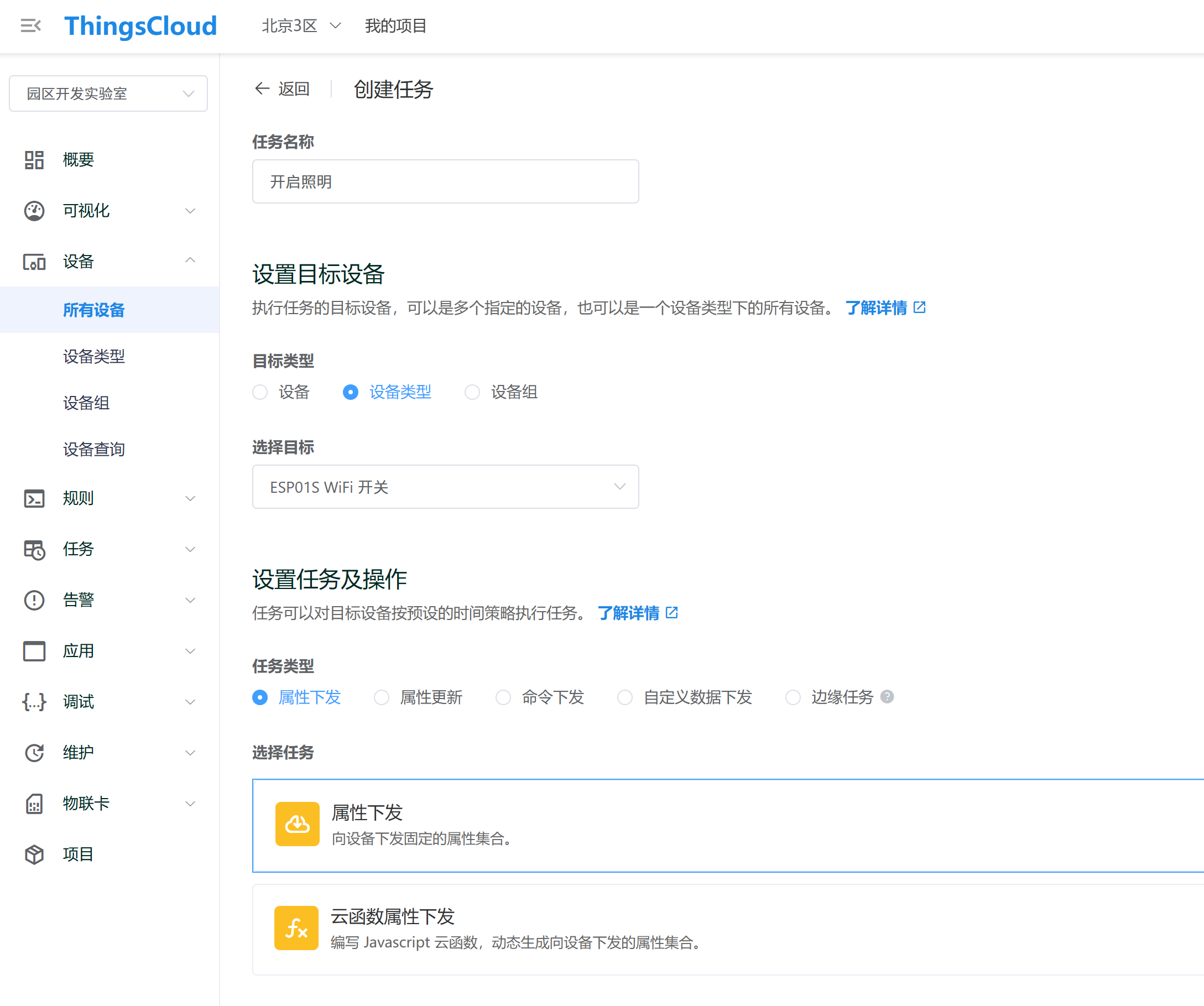This screenshot has height=1006, width=1204.
Task: Expand the 规则 menu chevron
Action: tap(190, 499)
